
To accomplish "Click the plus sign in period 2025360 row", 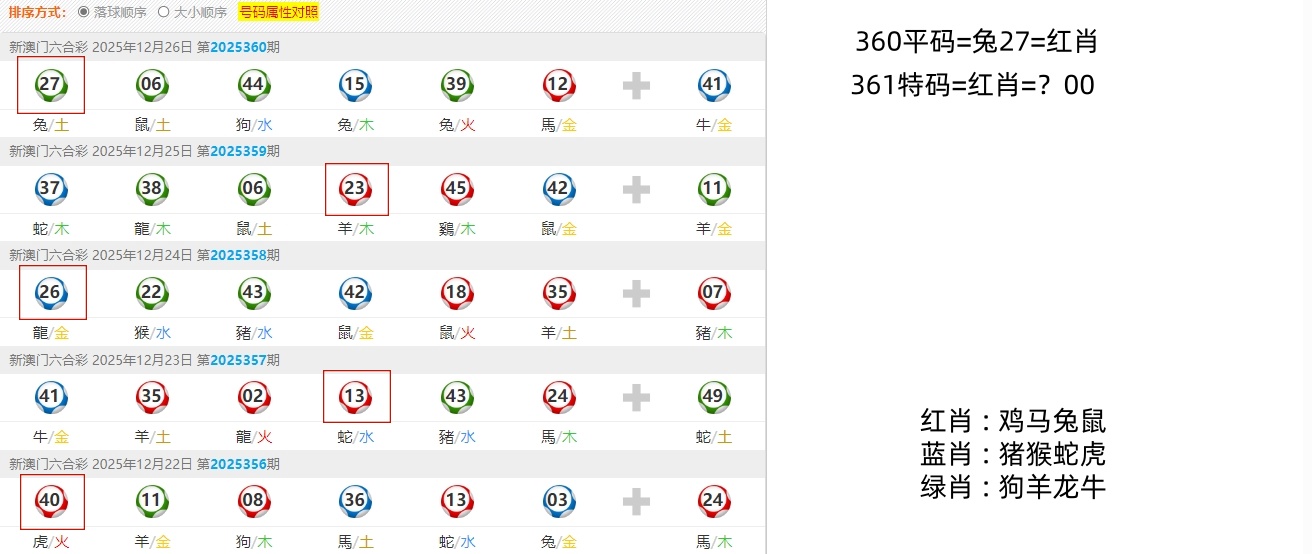I will (636, 86).
